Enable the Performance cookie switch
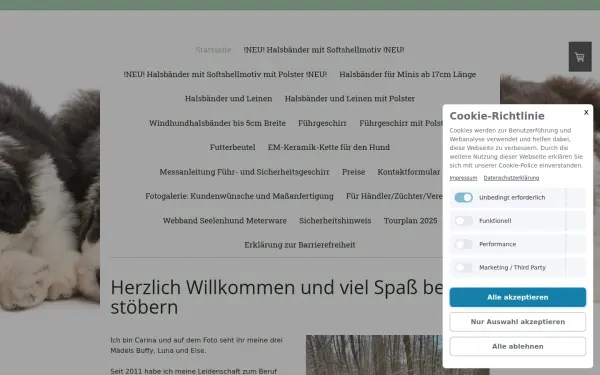Image resolution: width=600 pixels, height=375 pixels. click(x=463, y=244)
